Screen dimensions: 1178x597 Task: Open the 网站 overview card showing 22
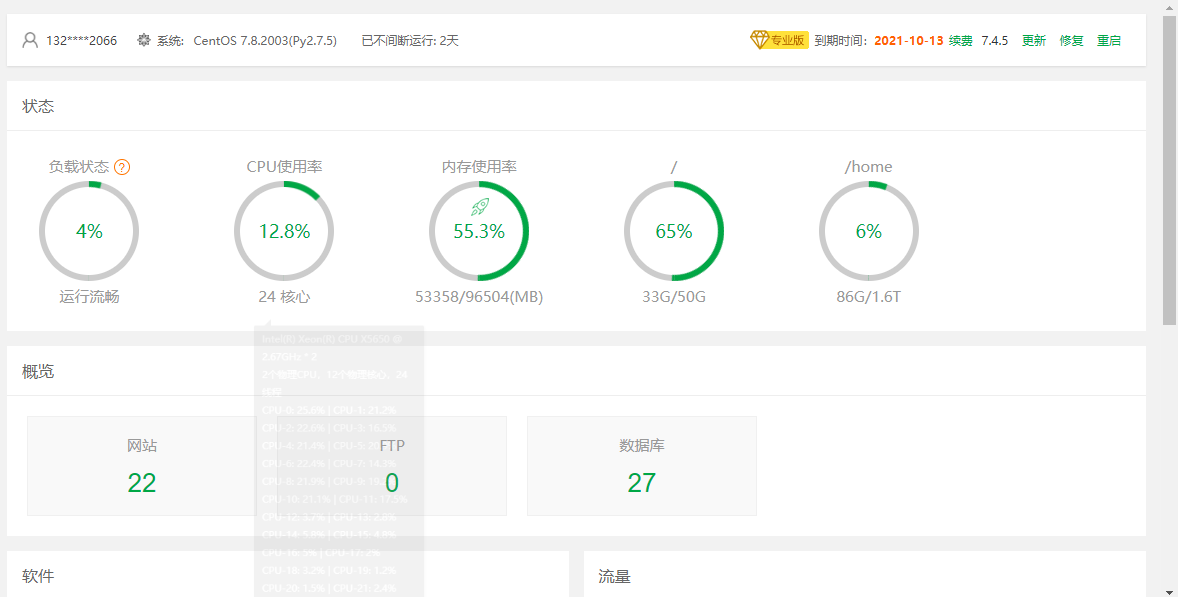tap(142, 466)
